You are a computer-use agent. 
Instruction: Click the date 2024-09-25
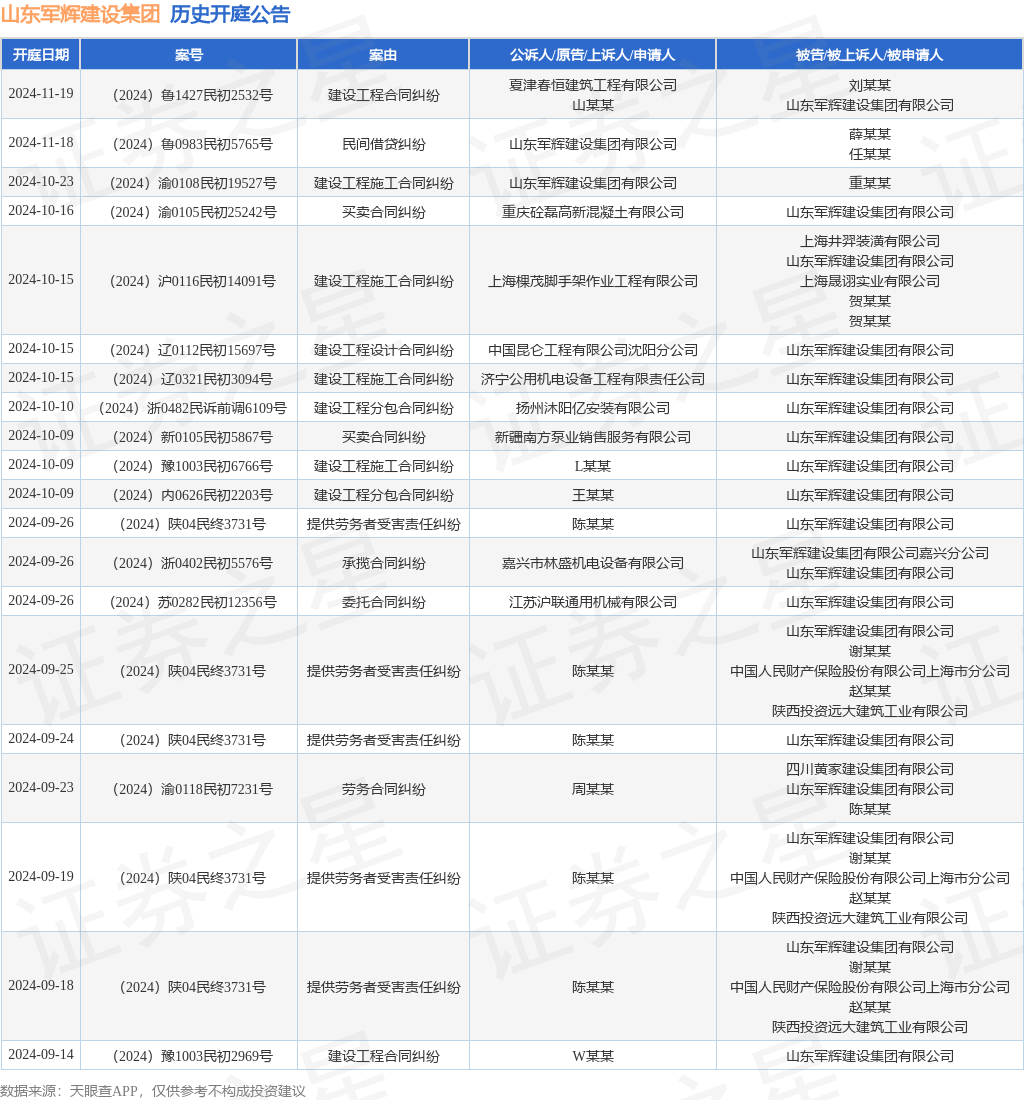pos(41,669)
